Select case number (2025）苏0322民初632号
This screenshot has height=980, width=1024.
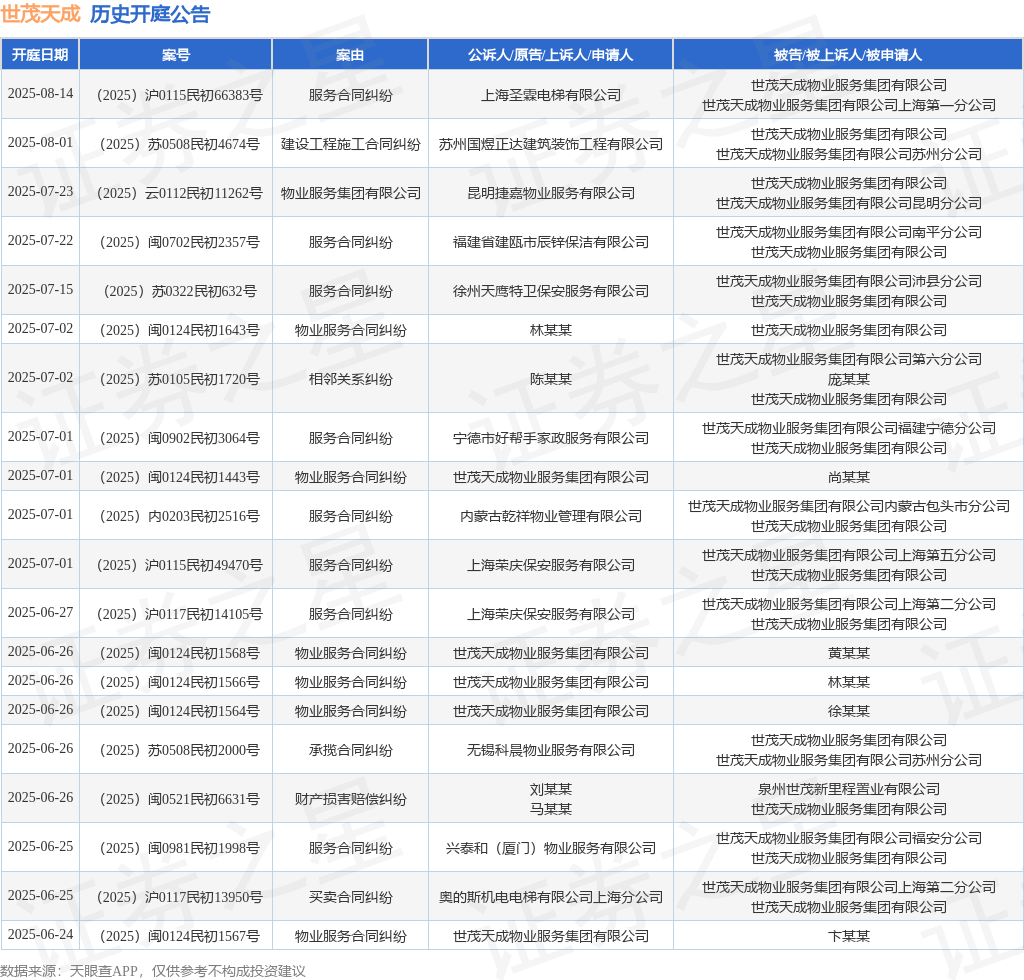[x=180, y=291]
